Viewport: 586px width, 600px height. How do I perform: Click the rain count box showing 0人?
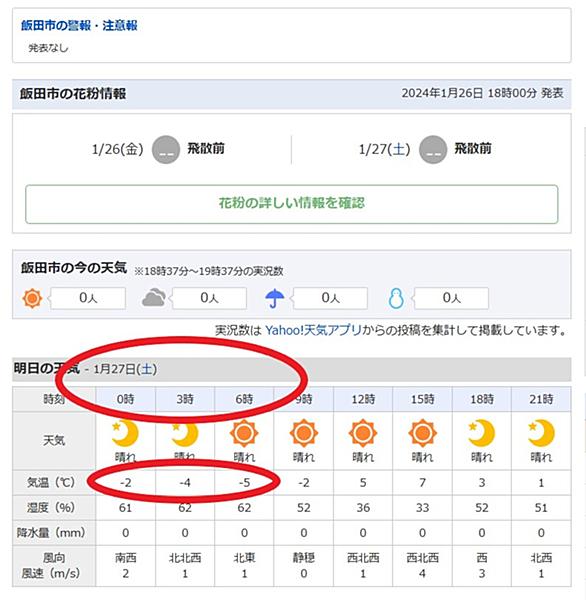coord(330,298)
